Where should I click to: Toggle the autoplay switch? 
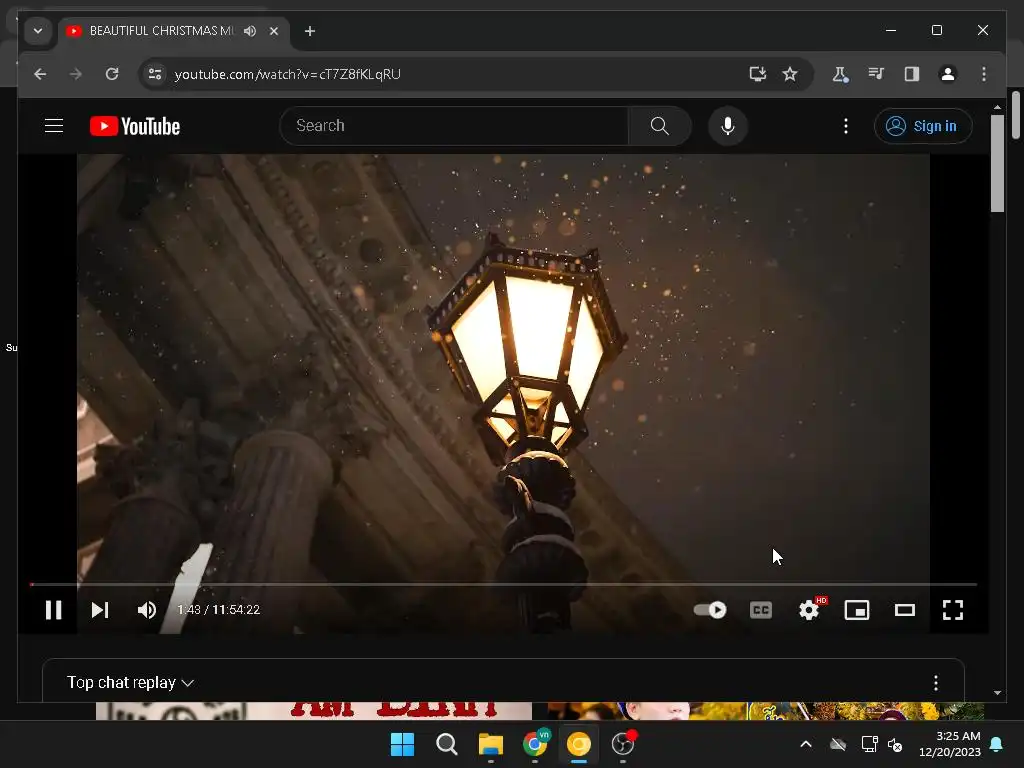710,610
